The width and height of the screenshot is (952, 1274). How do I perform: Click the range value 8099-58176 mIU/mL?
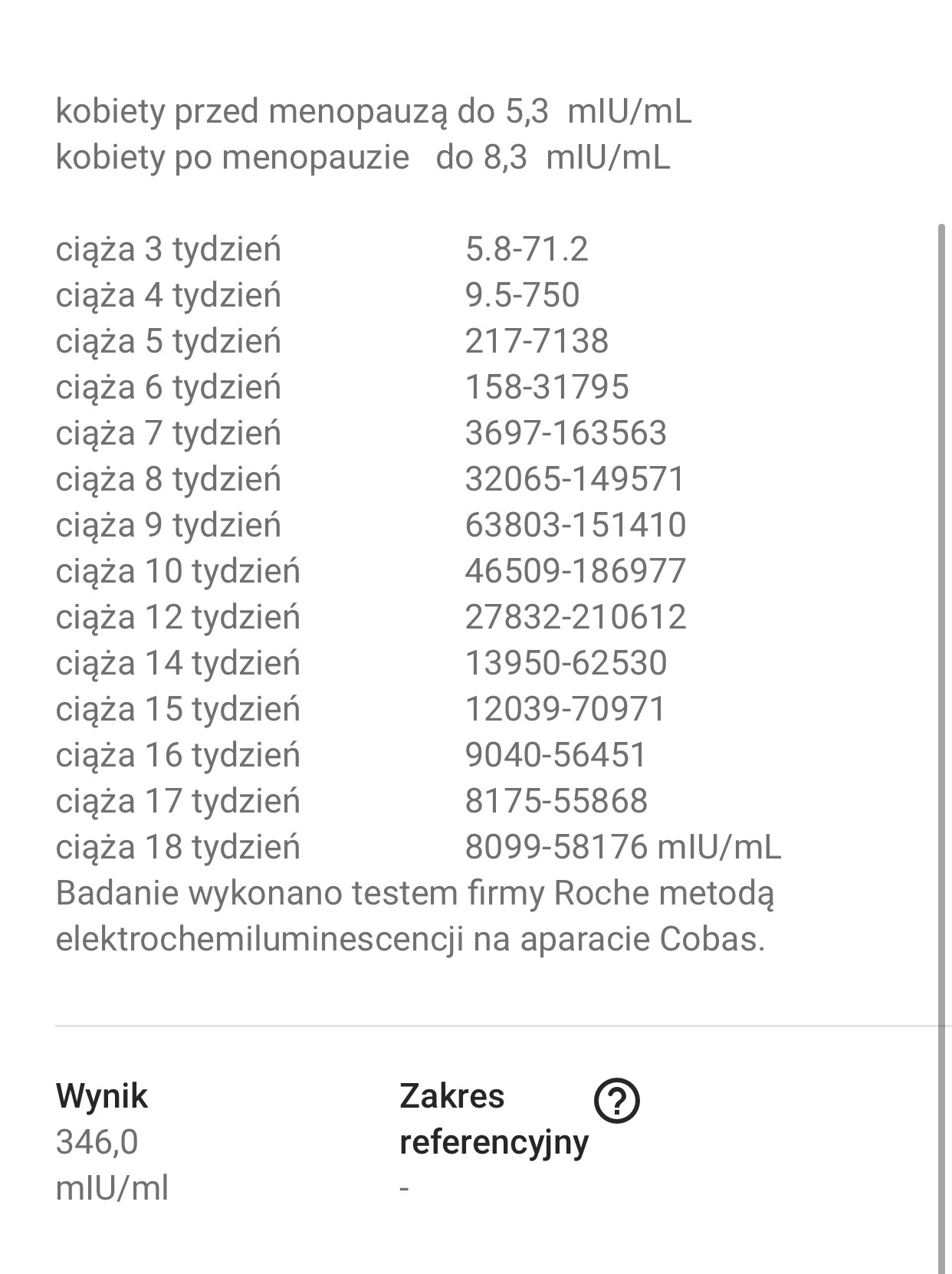click(622, 847)
